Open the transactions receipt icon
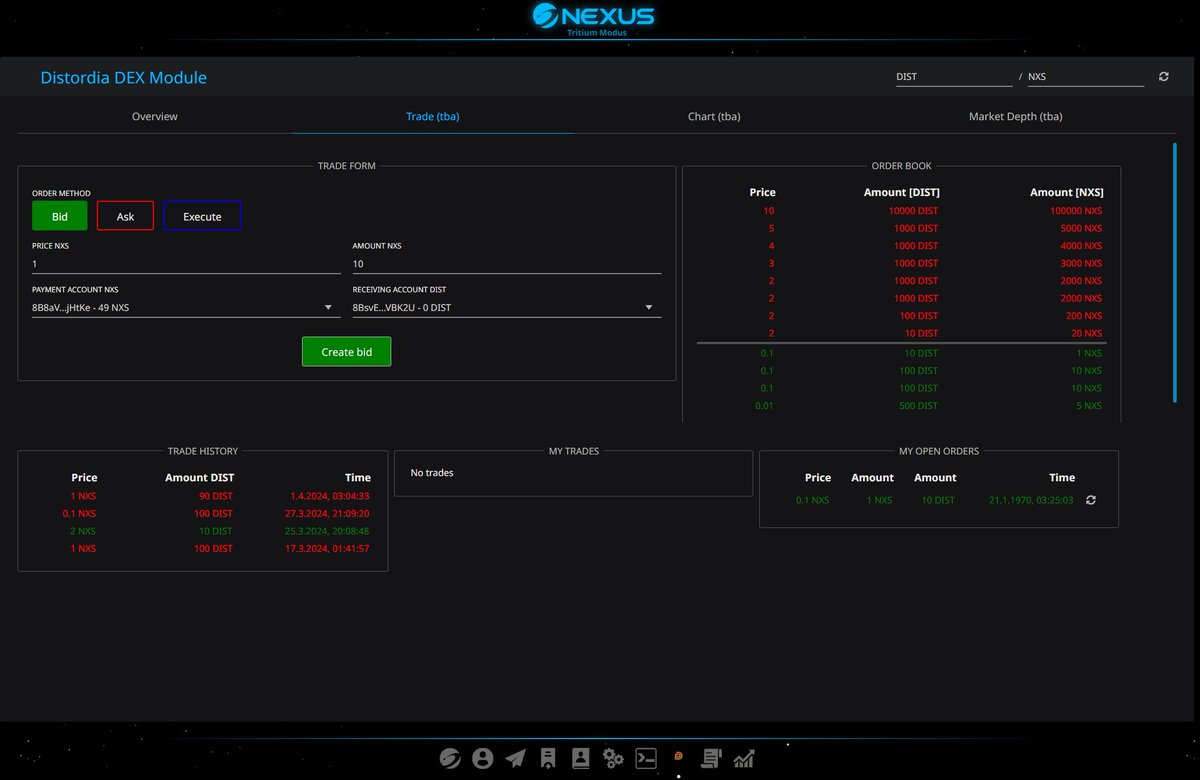This screenshot has width=1200, height=780. 548,758
